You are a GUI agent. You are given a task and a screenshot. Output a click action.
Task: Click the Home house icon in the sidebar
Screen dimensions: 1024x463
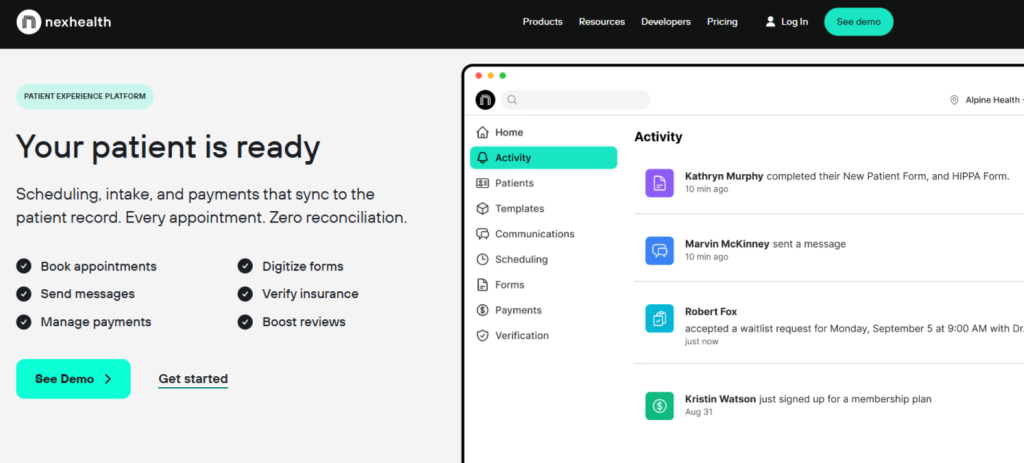pos(483,133)
